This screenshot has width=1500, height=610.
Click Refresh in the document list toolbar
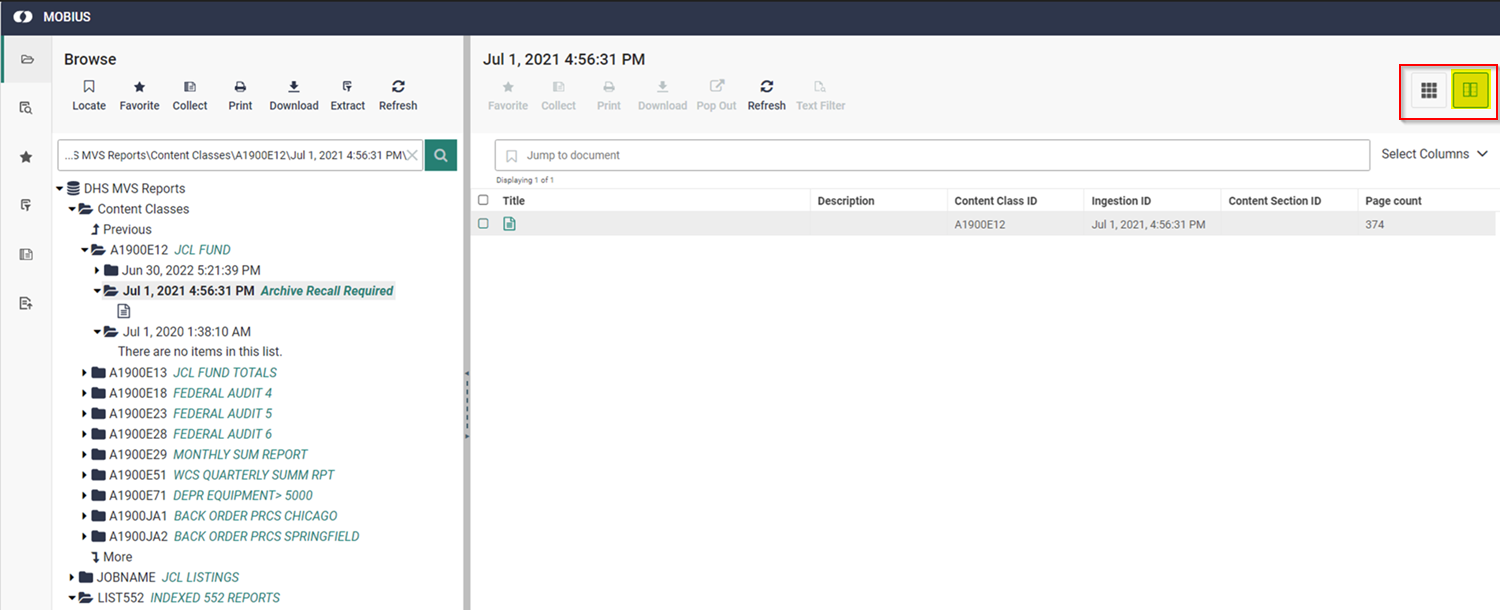coord(767,96)
